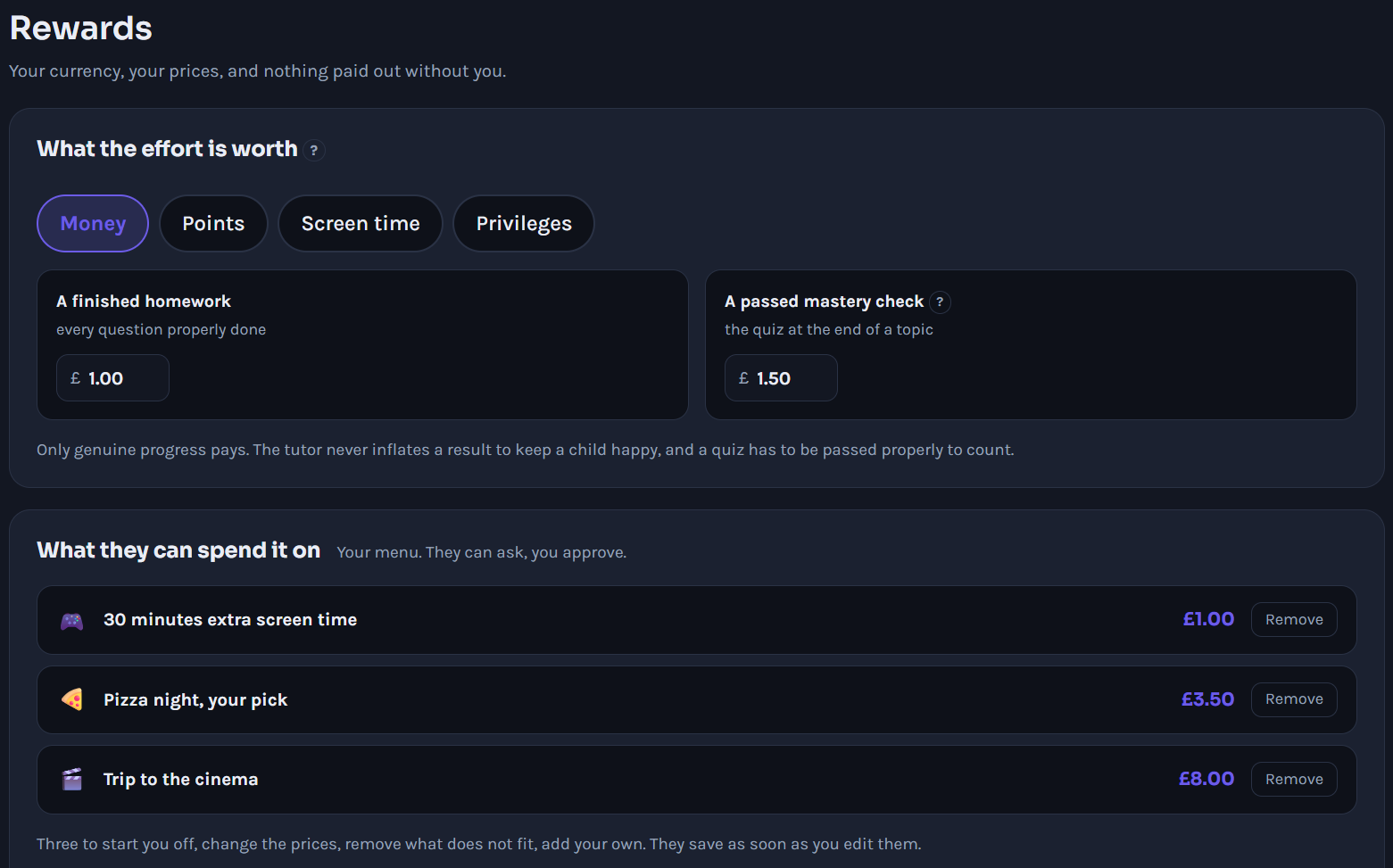Click the help icon next to 'A passed mastery check'
Viewport: 1393px width, 868px height.
click(940, 302)
